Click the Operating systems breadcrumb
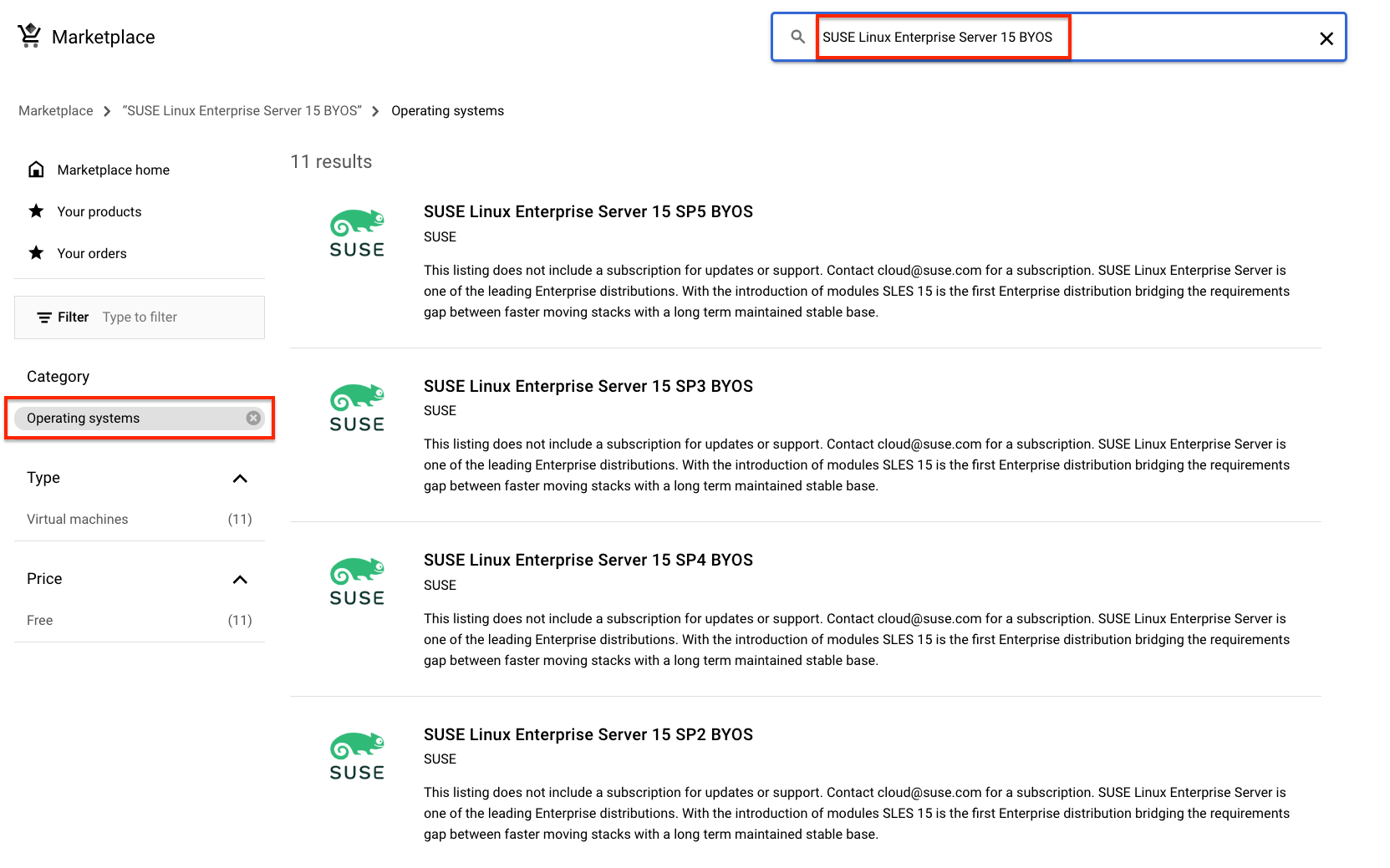 (x=447, y=110)
